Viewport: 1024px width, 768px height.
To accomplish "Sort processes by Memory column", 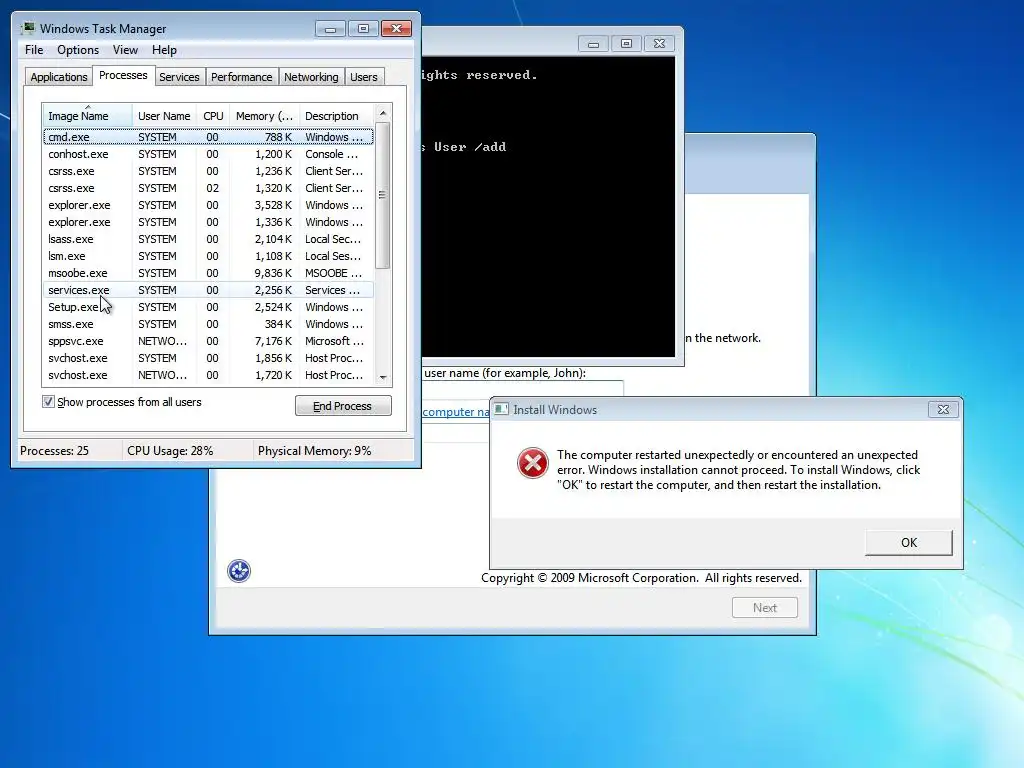I will coord(264,116).
